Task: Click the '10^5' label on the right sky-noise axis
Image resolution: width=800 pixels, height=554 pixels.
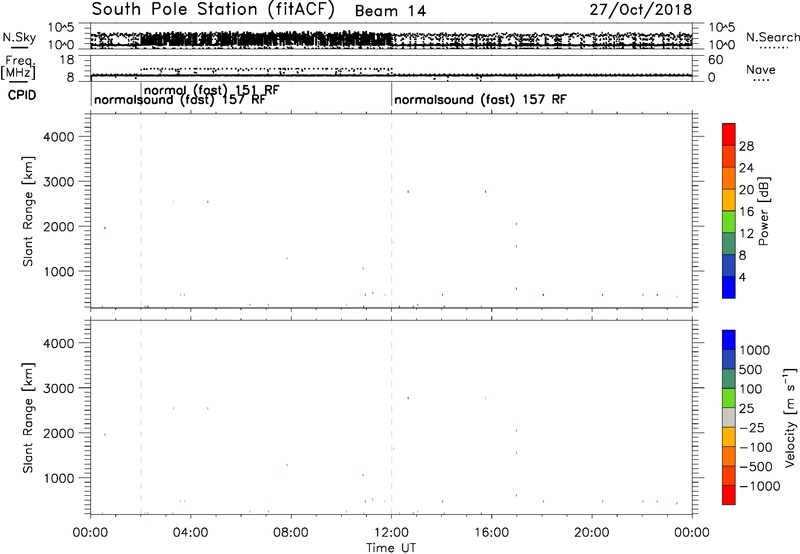Action: [721, 27]
